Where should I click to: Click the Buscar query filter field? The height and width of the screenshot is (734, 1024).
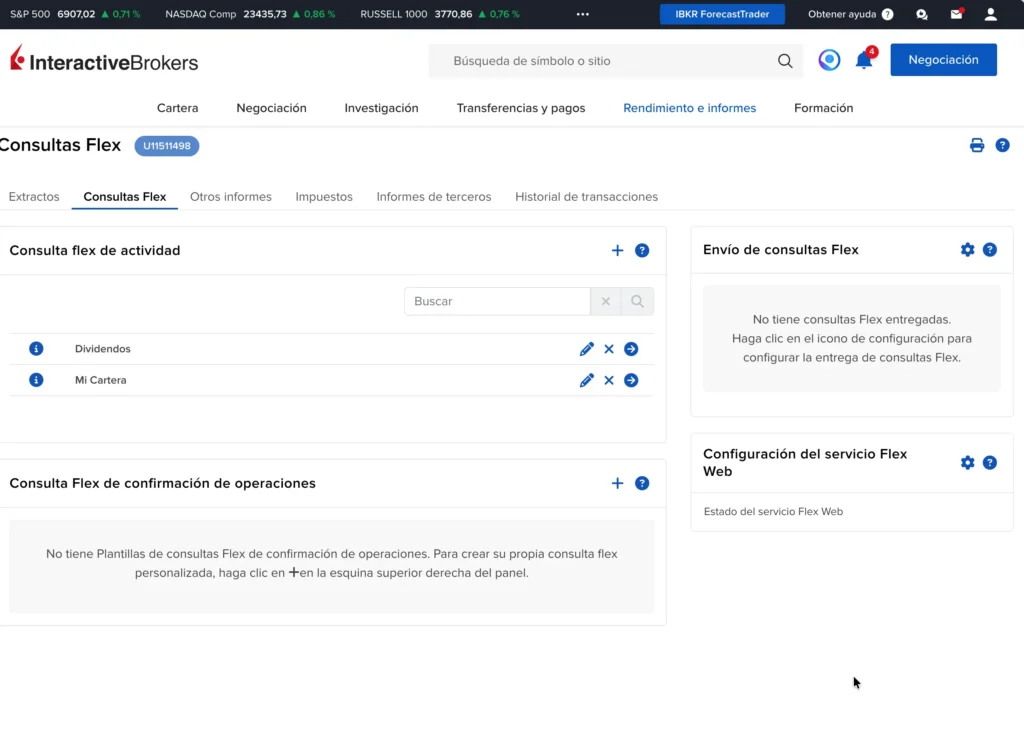point(497,301)
